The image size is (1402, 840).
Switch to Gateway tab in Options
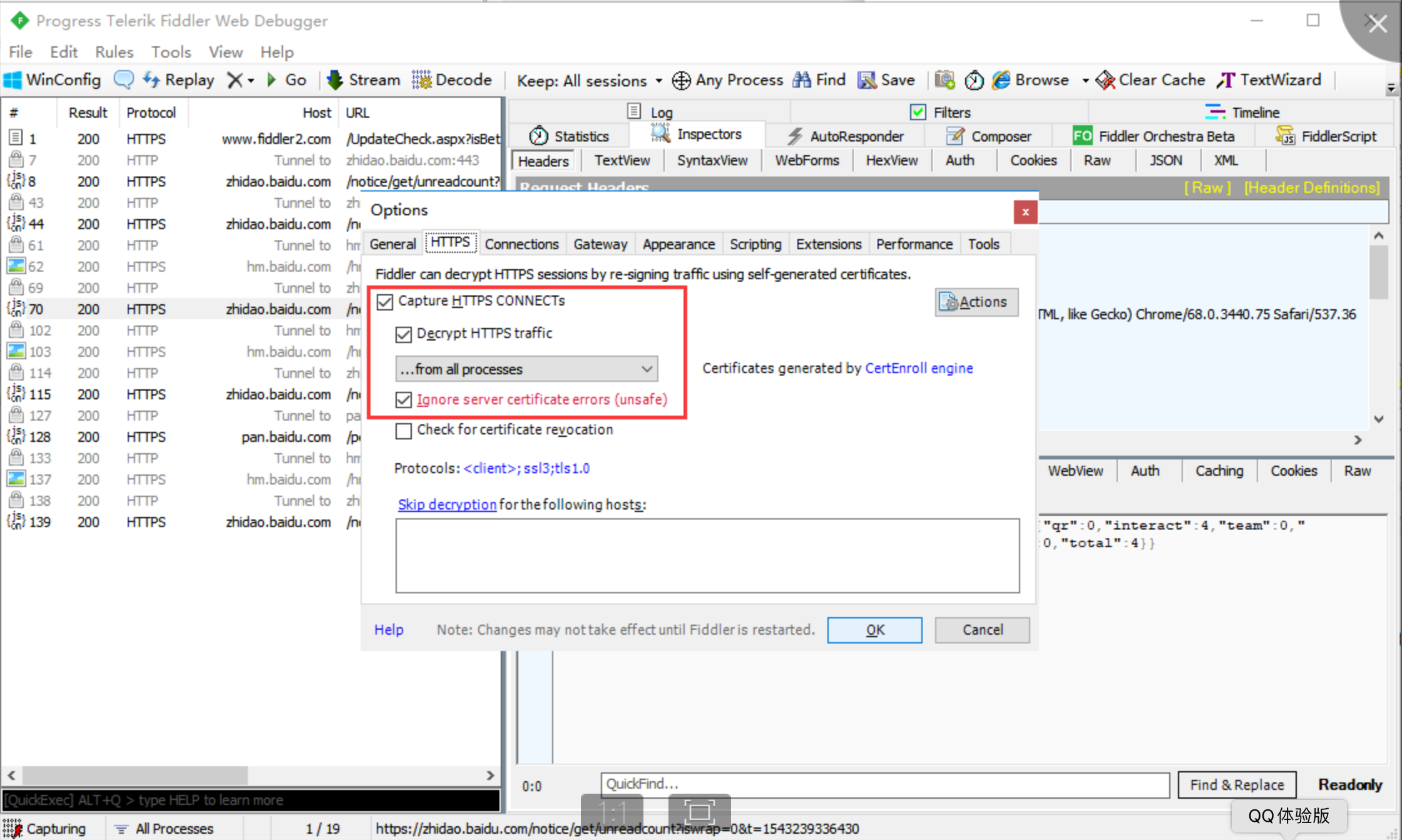600,244
